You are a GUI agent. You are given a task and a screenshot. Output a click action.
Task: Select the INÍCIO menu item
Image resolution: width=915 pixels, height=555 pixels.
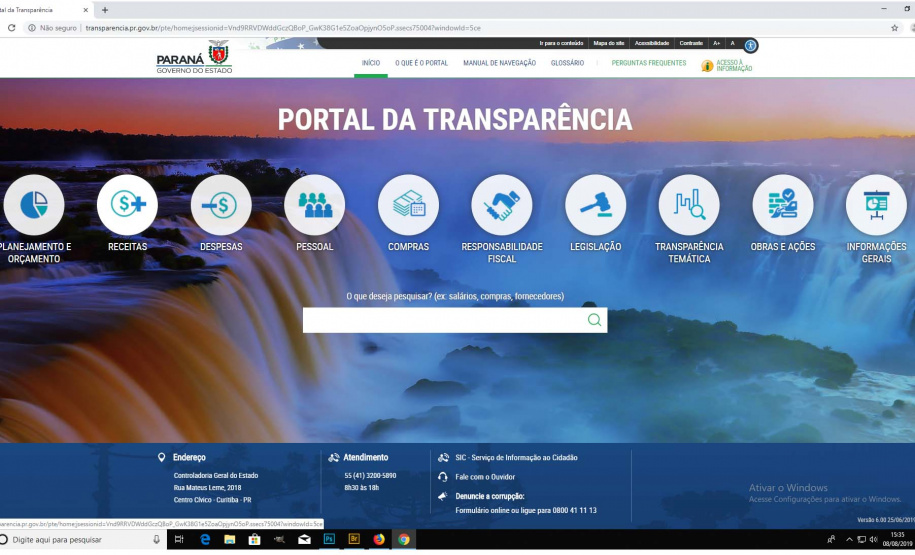tap(371, 63)
